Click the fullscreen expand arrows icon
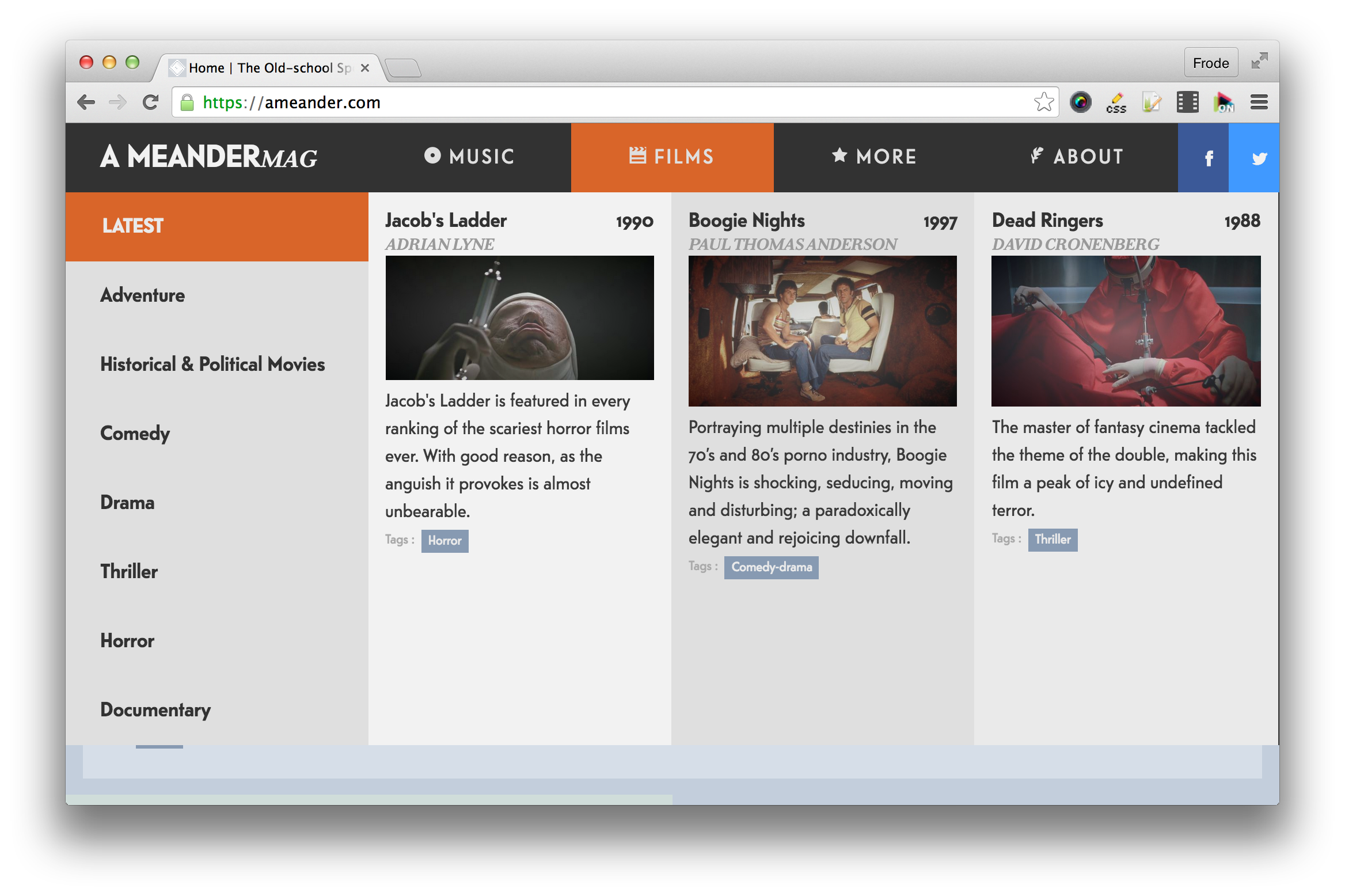Image resolution: width=1345 pixels, height=896 pixels. coord(1259,61)
